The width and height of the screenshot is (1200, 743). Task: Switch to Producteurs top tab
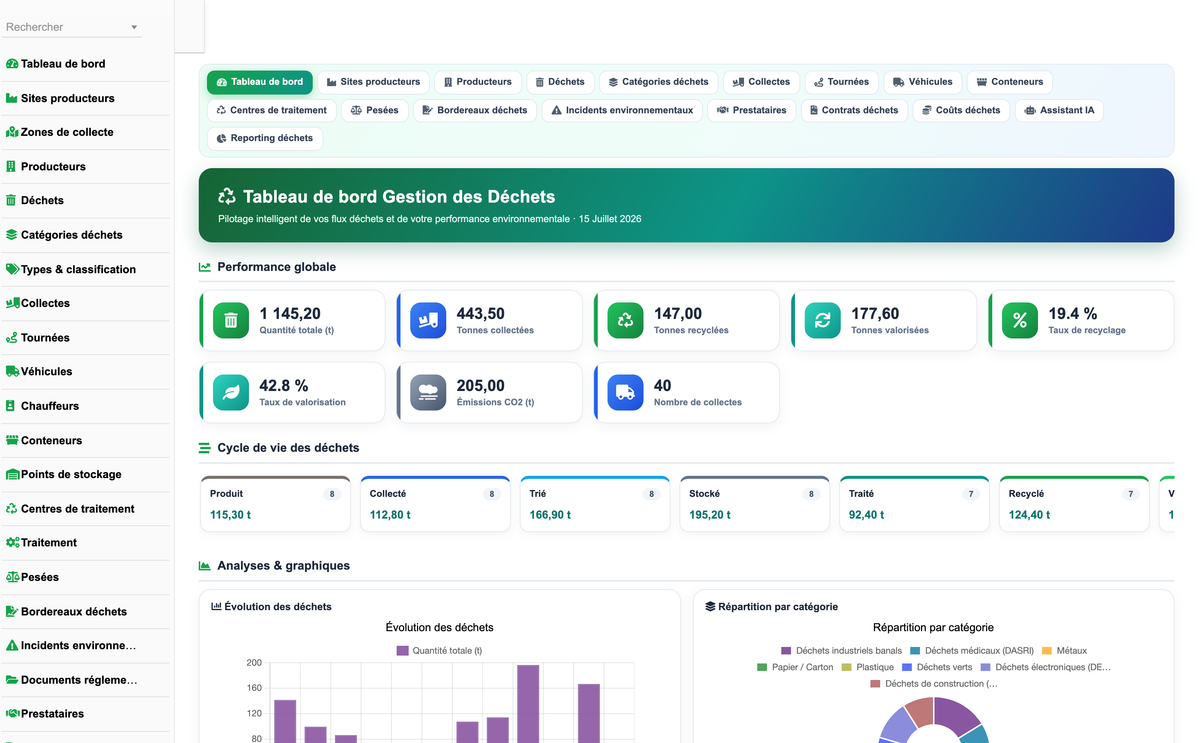point(477,82)
